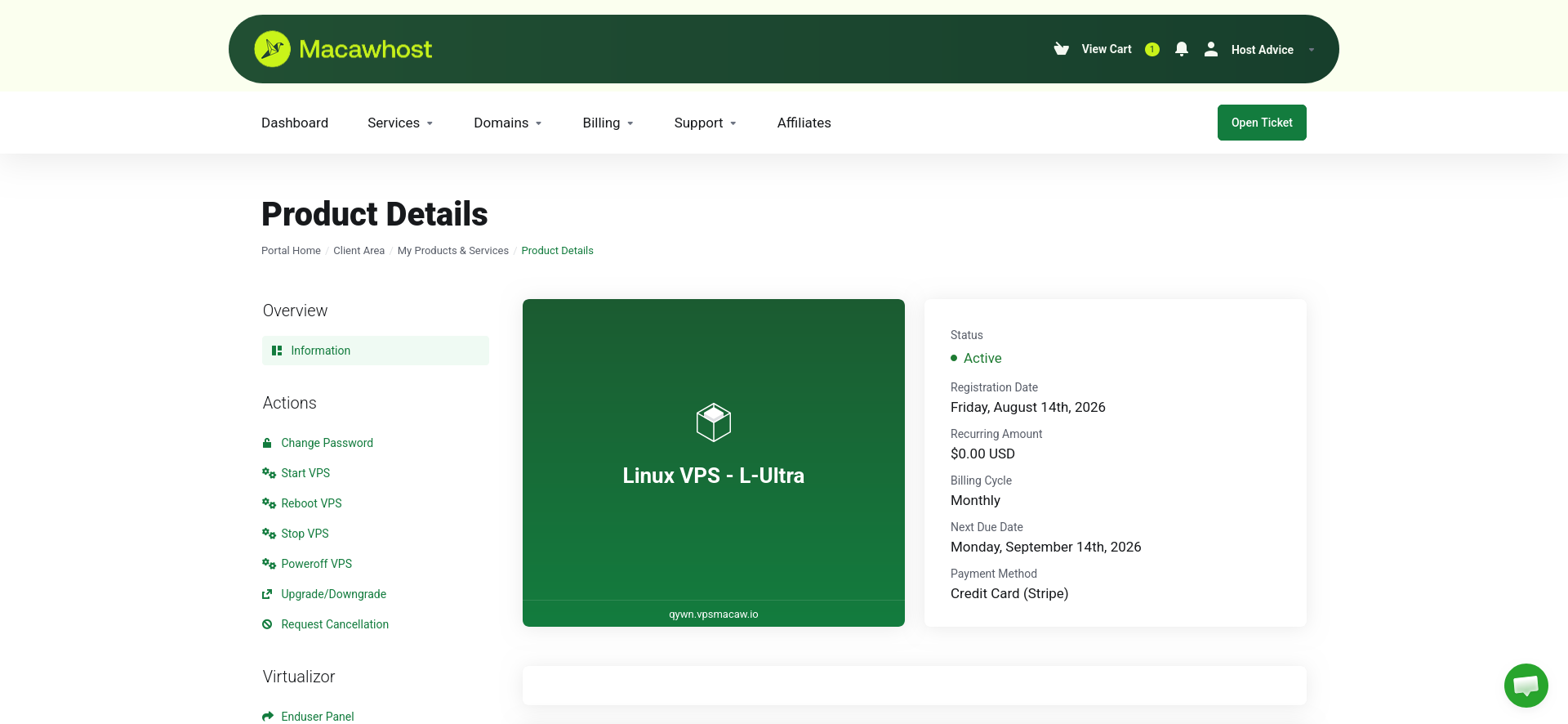The height and width of the screenshot is (724, 1568).
Task: Click the Virtualizor section heading
Action: [x=299, y=677]
